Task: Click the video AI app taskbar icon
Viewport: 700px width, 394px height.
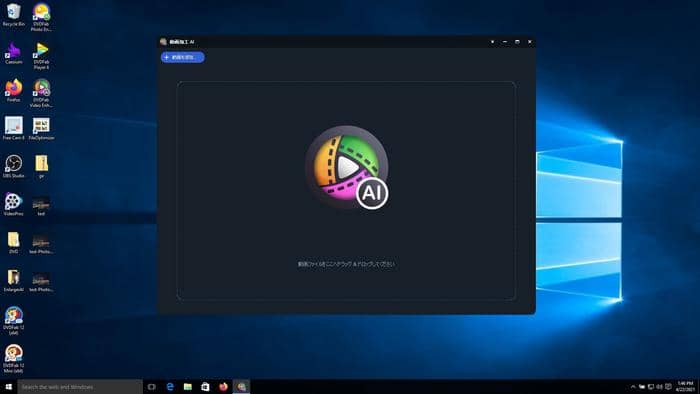Action: click(241, 386)
